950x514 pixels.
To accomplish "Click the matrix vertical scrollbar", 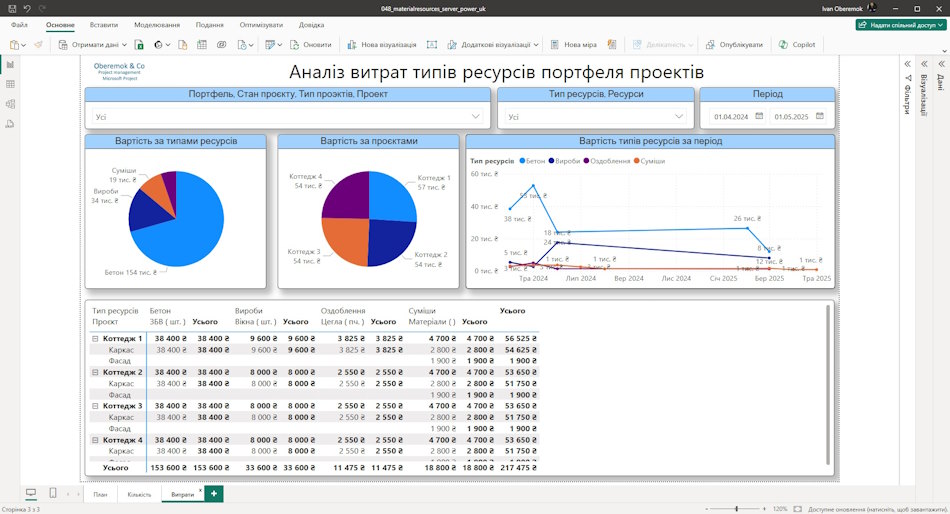I will coord(828,384).
